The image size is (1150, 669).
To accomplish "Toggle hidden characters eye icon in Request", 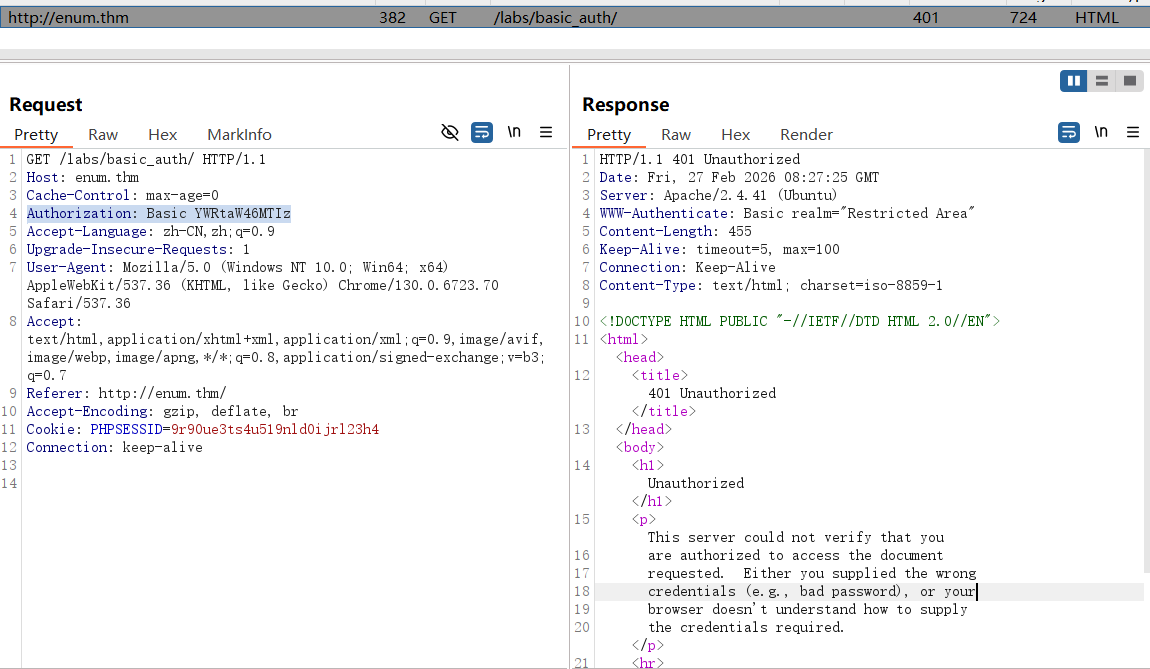I will pos(450,132).
